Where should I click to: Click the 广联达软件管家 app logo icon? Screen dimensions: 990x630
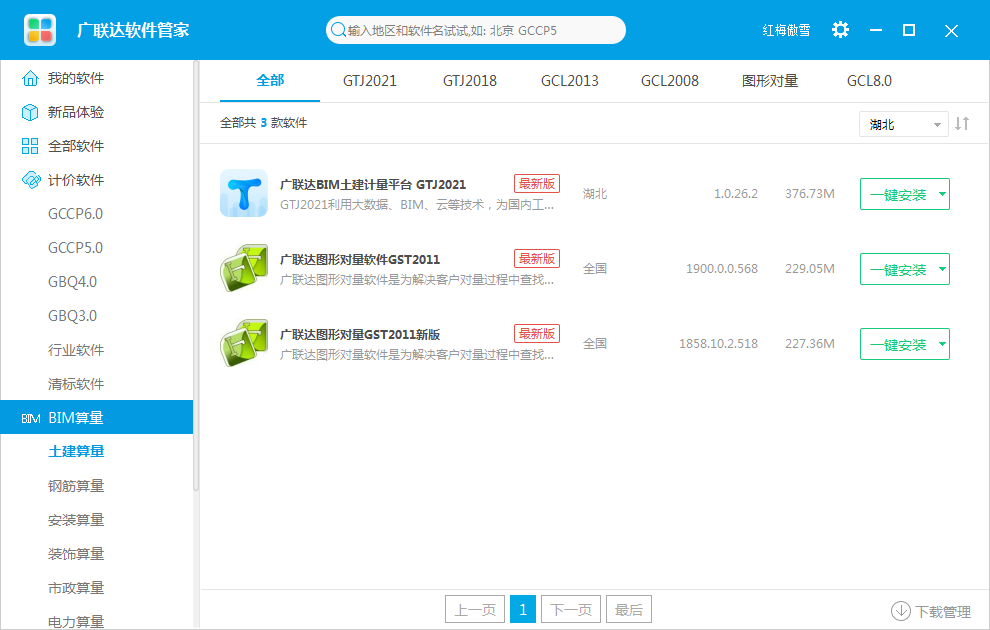tap(40, 30)
